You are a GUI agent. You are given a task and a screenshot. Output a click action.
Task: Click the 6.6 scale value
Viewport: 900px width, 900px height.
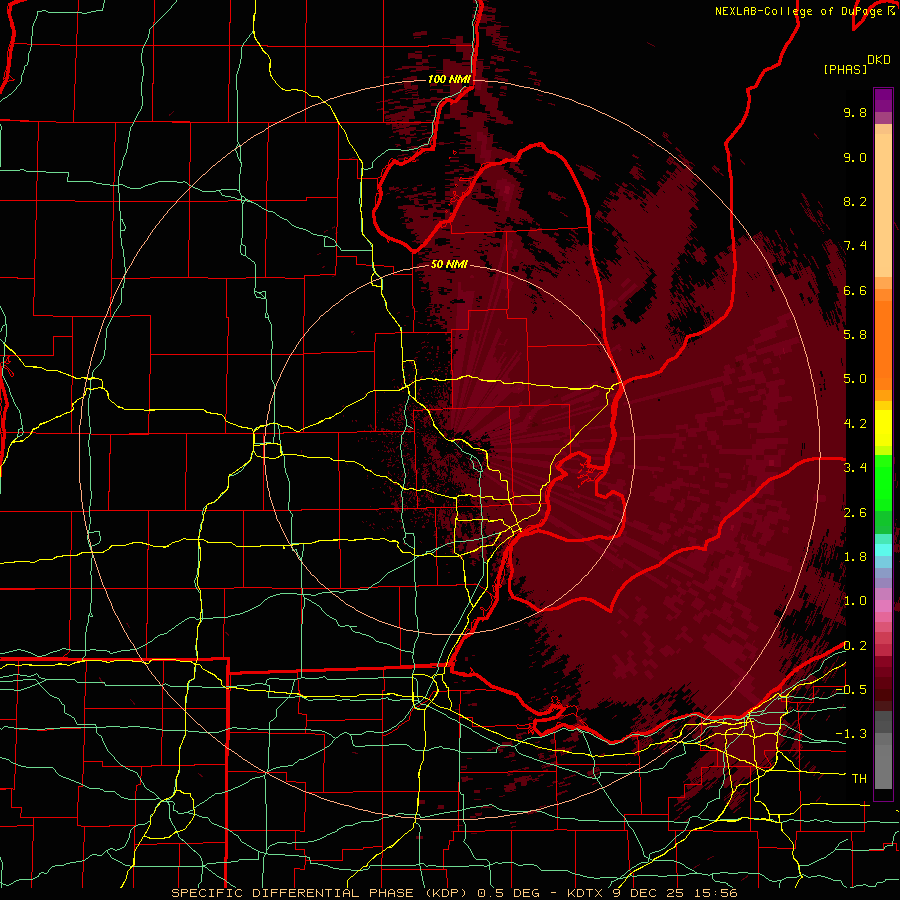click(x=855, y=290)
